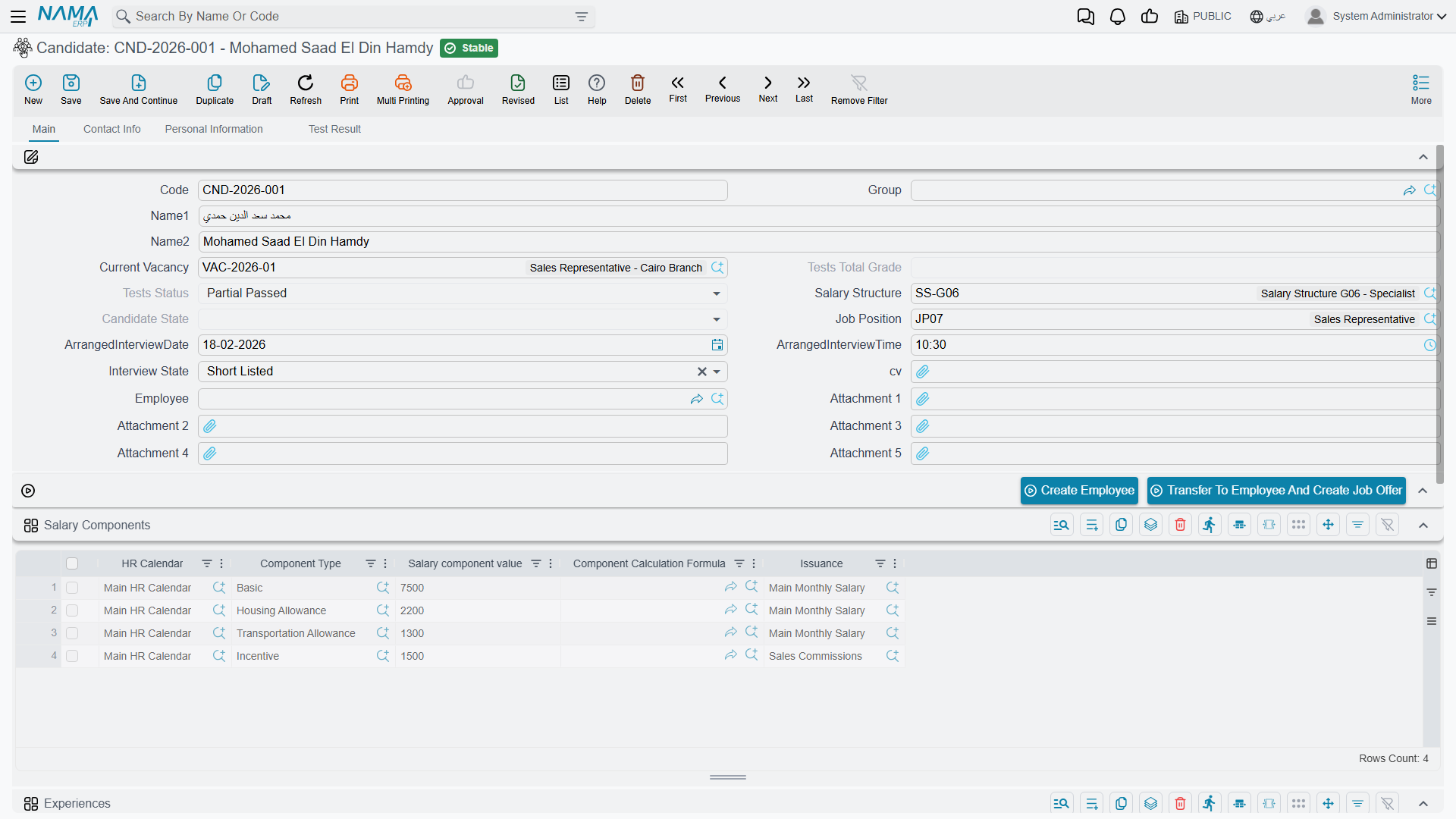Jump to the Last record

[x=804, y=89]
